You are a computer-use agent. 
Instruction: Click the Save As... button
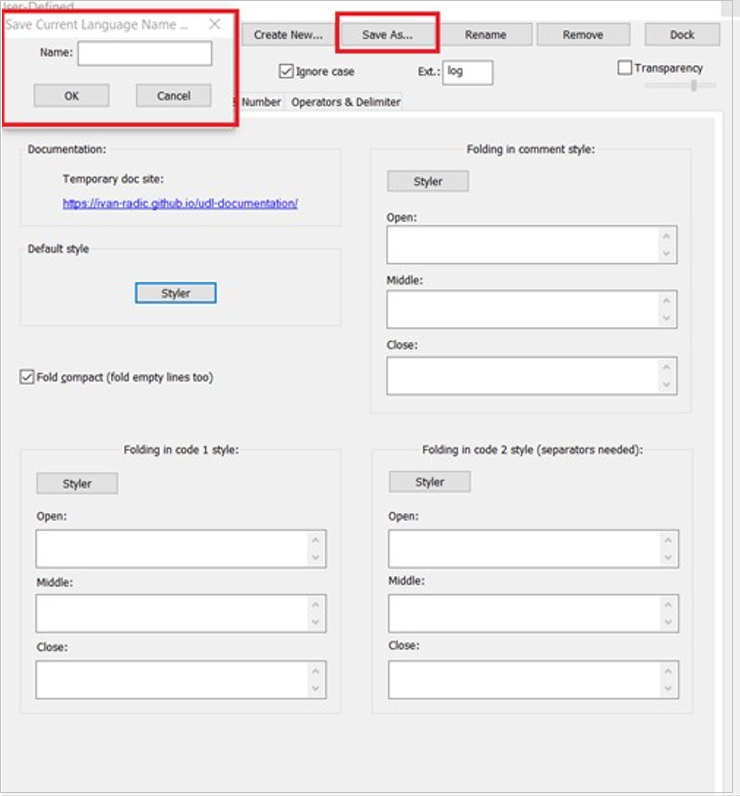pos(387,35)
